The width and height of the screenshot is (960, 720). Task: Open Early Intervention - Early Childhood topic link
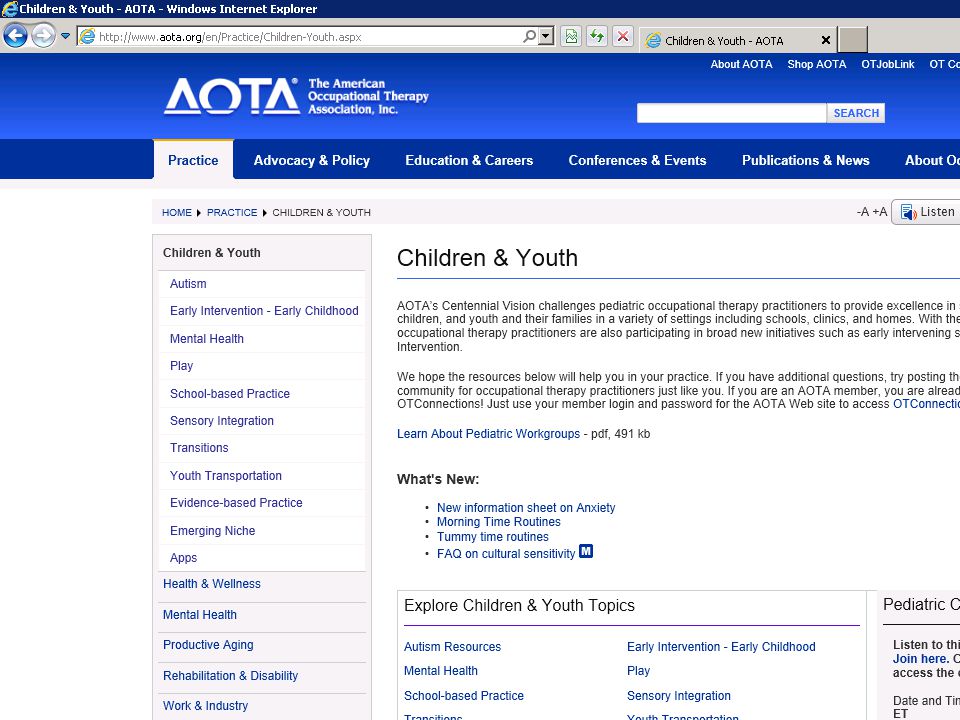pos(721,647)
